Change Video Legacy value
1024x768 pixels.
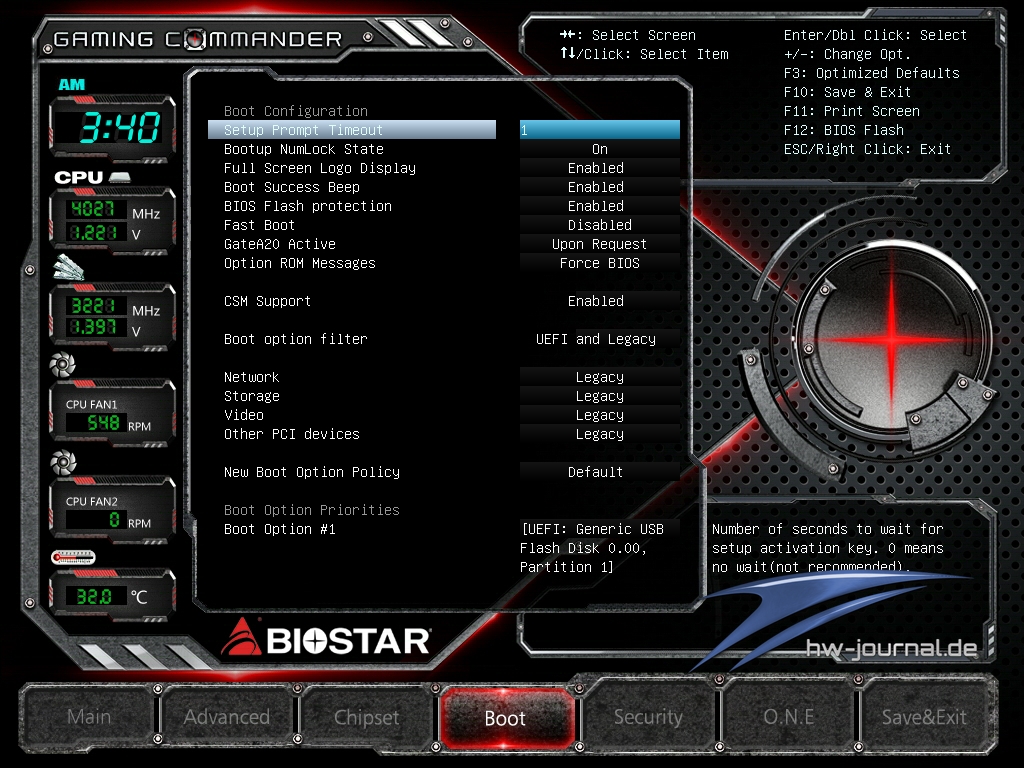[600, 415]
